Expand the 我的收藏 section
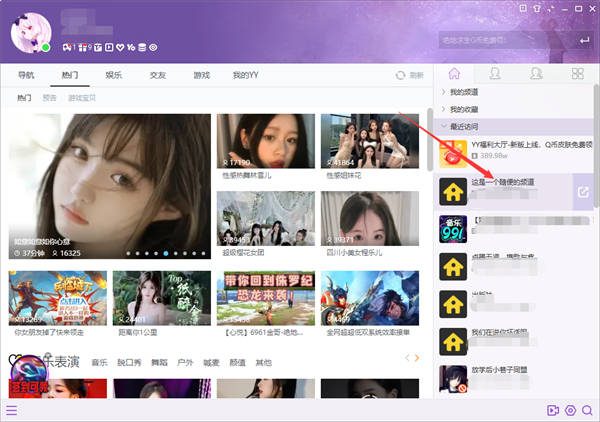The image size is (600, 422). tap(514, 109)
